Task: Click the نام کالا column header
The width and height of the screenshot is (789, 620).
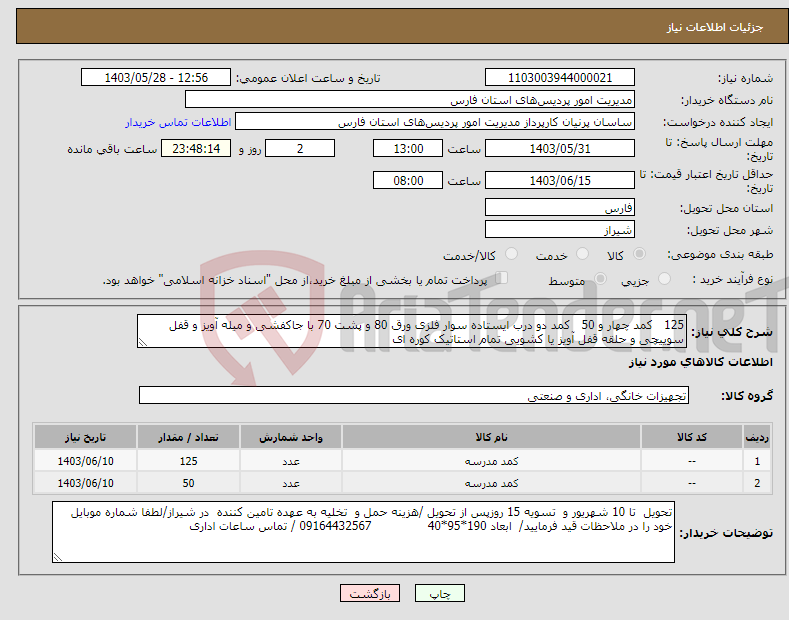Action: (x=491, y=437)
